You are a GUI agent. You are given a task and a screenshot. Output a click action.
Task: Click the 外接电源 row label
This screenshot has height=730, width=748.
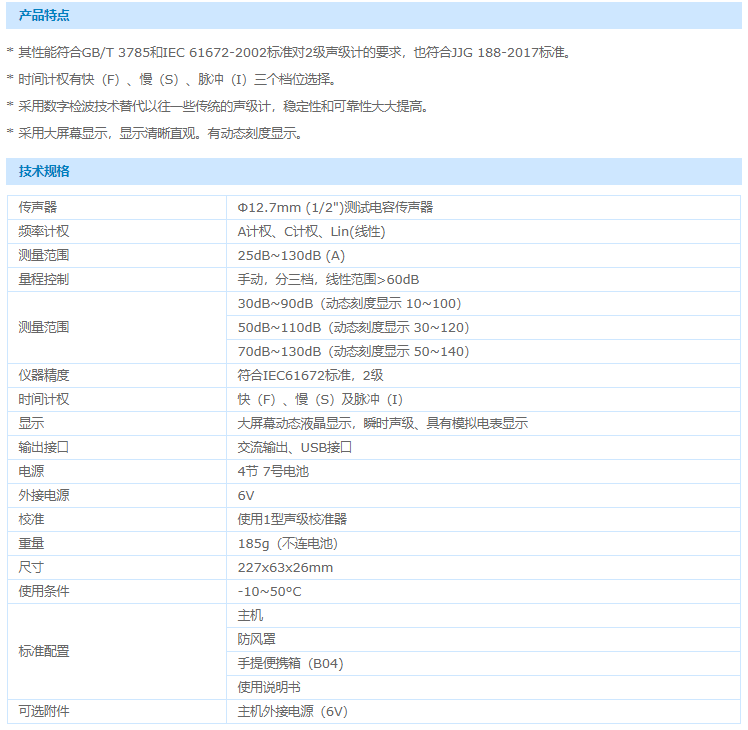click(44, 495)
